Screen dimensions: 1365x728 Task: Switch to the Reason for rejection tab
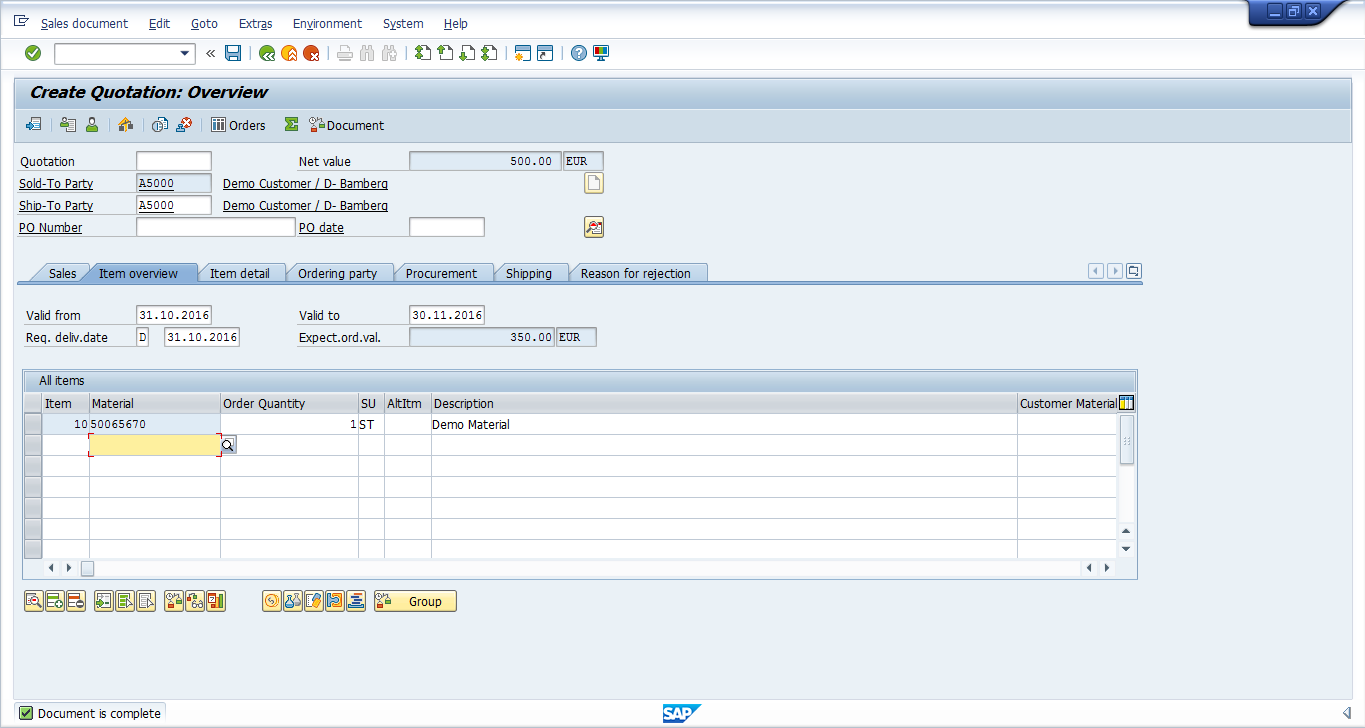click(635, 273)
